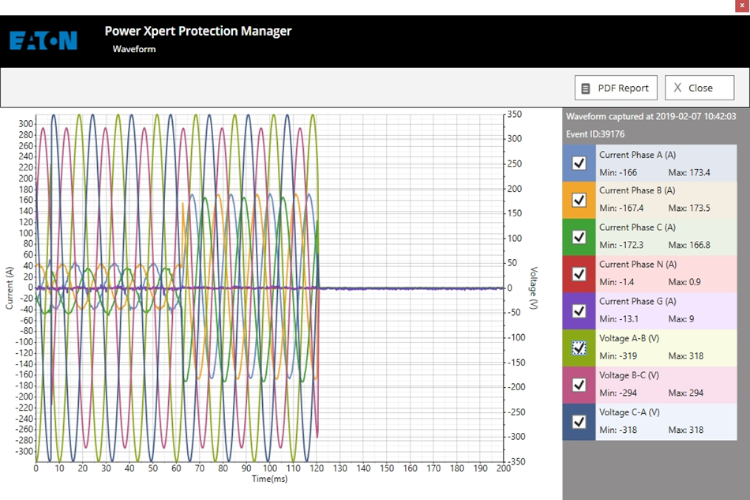This screenshot has height=500, width=750.
Task: Click the Close button in the toolbar
Action: [699, 88]
